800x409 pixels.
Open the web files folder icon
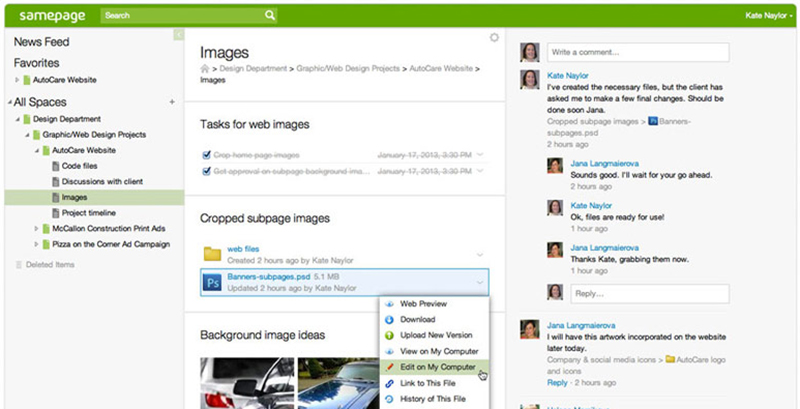coord(212,253)
